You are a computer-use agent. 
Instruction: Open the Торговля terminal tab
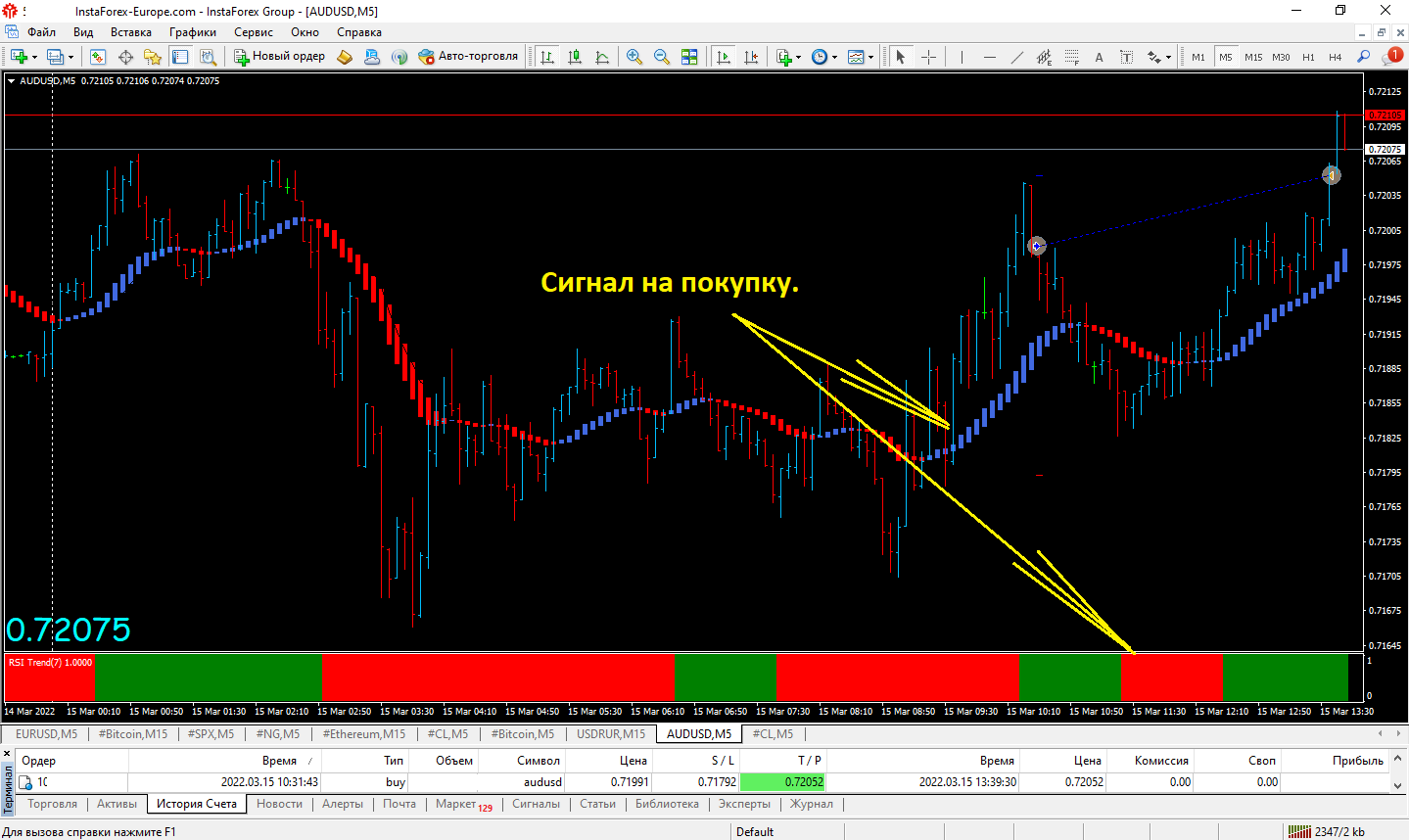tap(53, 804)
